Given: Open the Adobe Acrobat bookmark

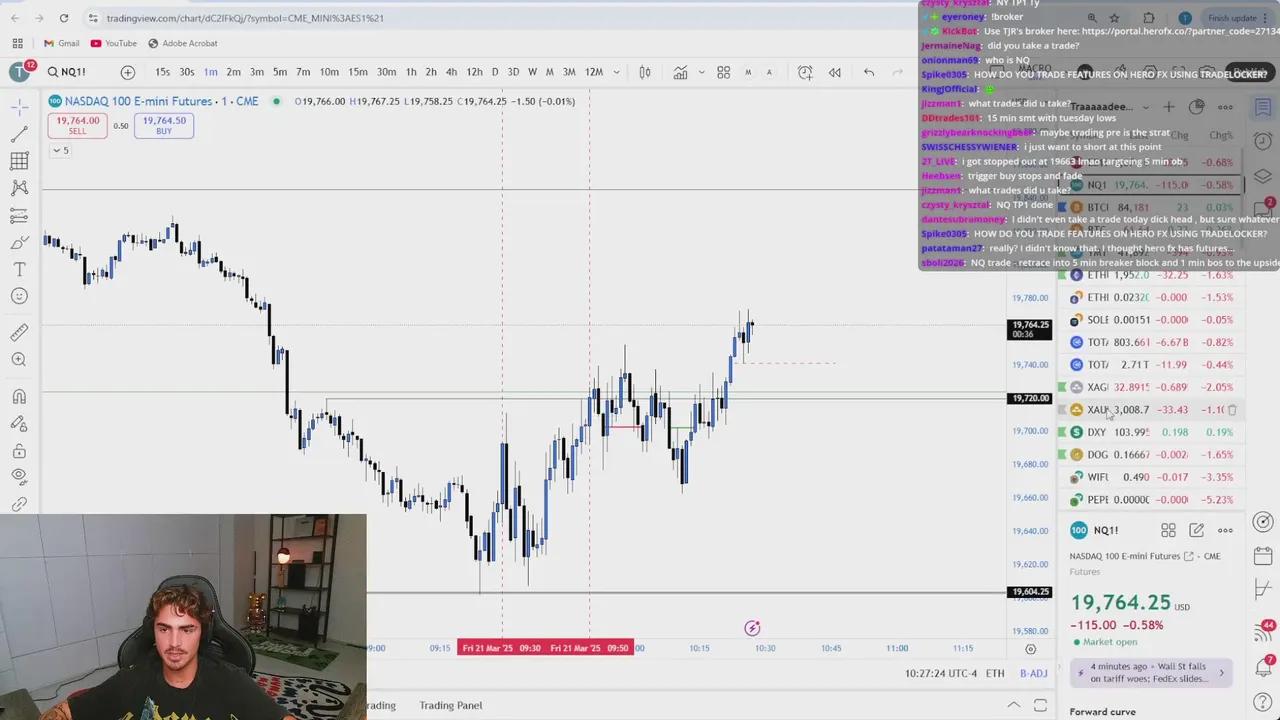Looking at the screenshot, I should (x=182, y=43).
